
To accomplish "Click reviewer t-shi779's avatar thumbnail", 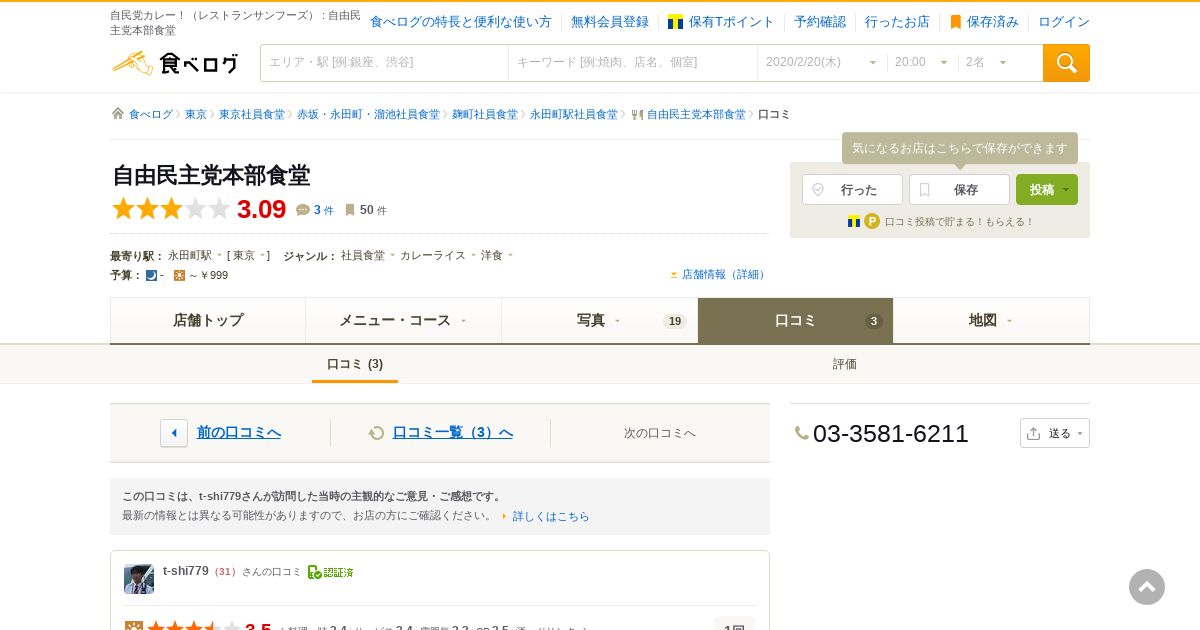I will point(139,579).
